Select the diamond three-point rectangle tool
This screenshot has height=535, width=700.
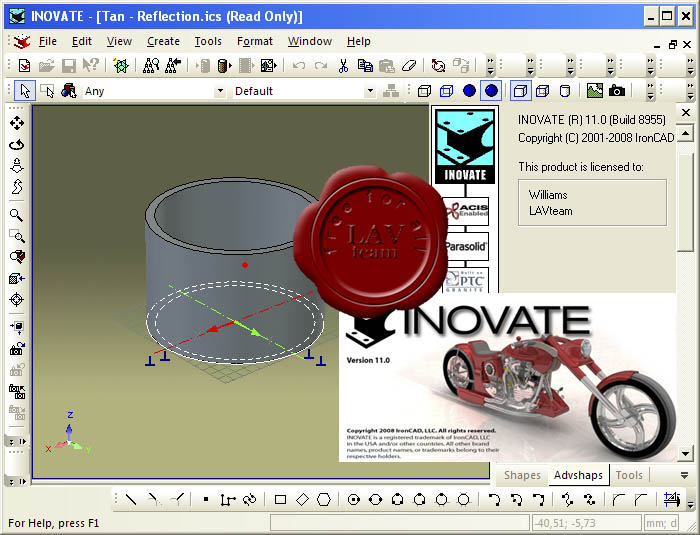click(x=302, y=499)
